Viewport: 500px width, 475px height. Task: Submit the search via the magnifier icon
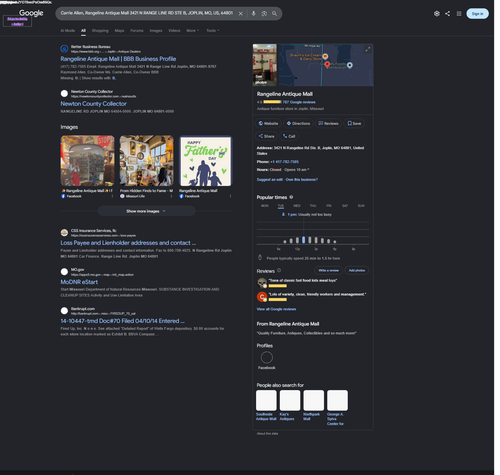coord(274,14)
